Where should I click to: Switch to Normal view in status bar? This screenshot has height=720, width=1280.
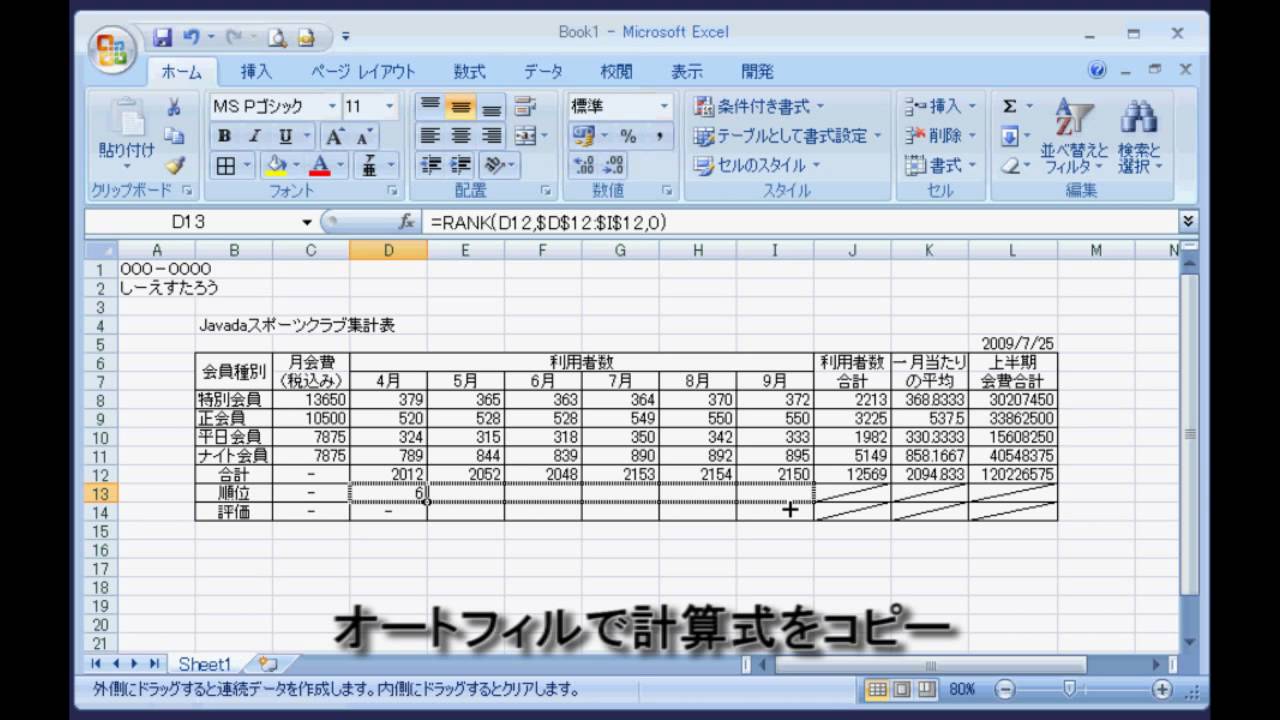(877, 689)
